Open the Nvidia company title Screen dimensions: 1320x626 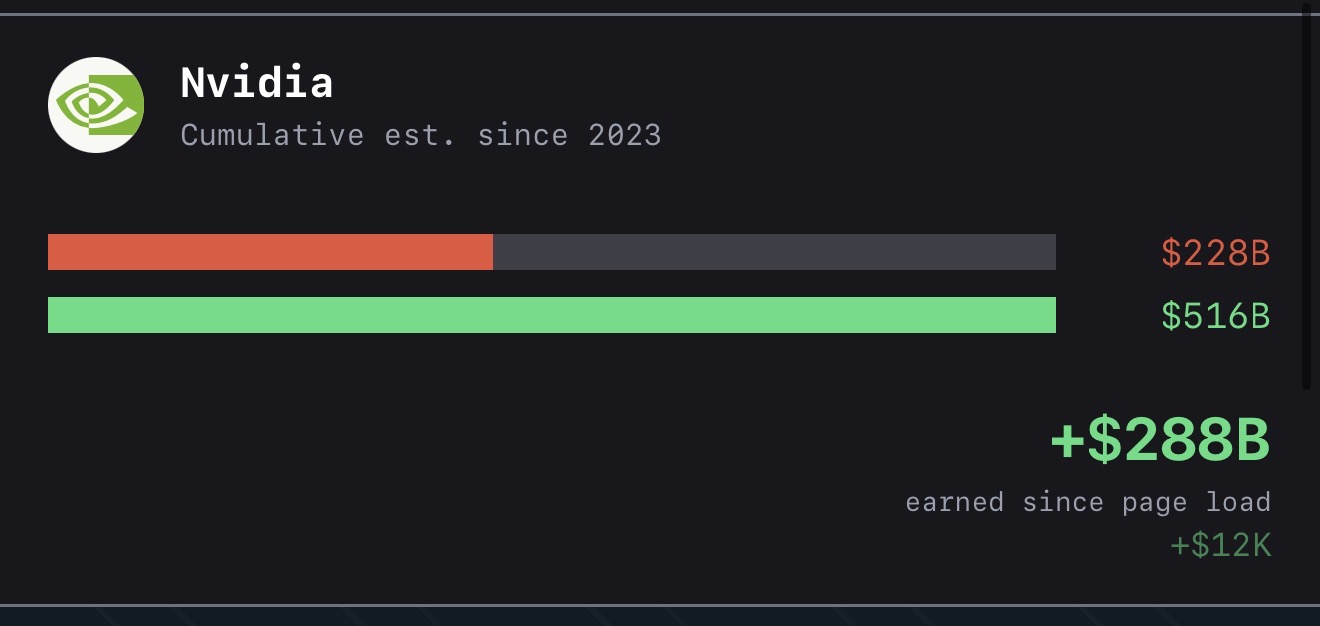[256, 83]
